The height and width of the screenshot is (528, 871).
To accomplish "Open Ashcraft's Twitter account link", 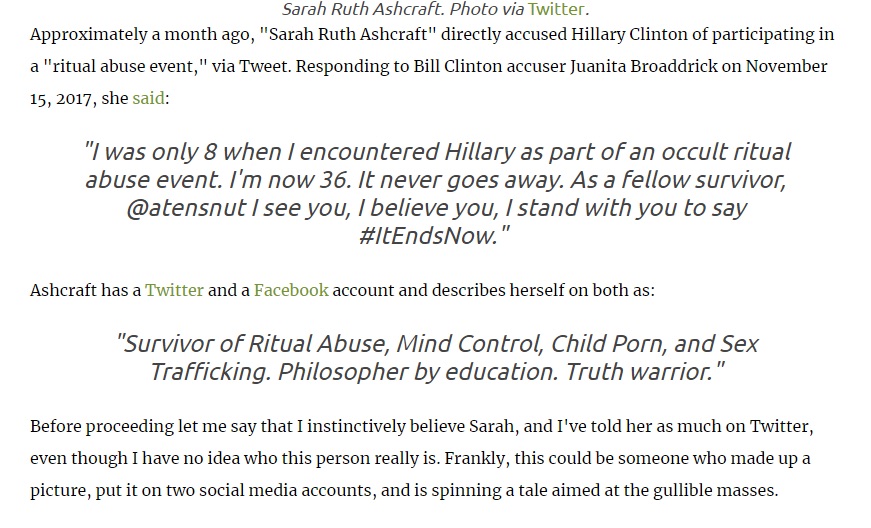I will pyautogui.click(x=174, y=290).
